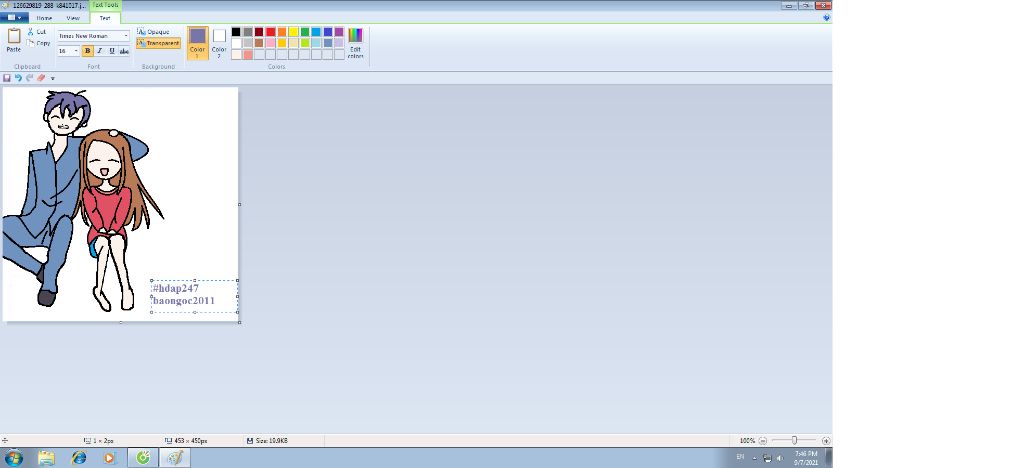Screen dimensions: 1024x468
Task: Undo the last action
Action: (18, 78)
